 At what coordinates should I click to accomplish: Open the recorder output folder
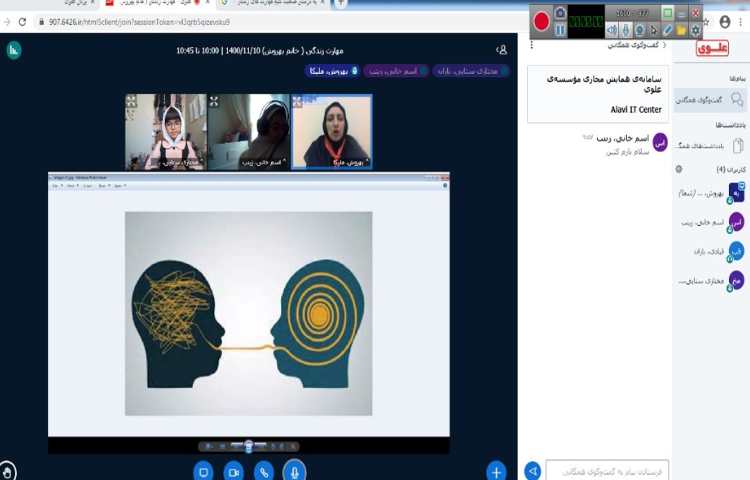(682, 30)
